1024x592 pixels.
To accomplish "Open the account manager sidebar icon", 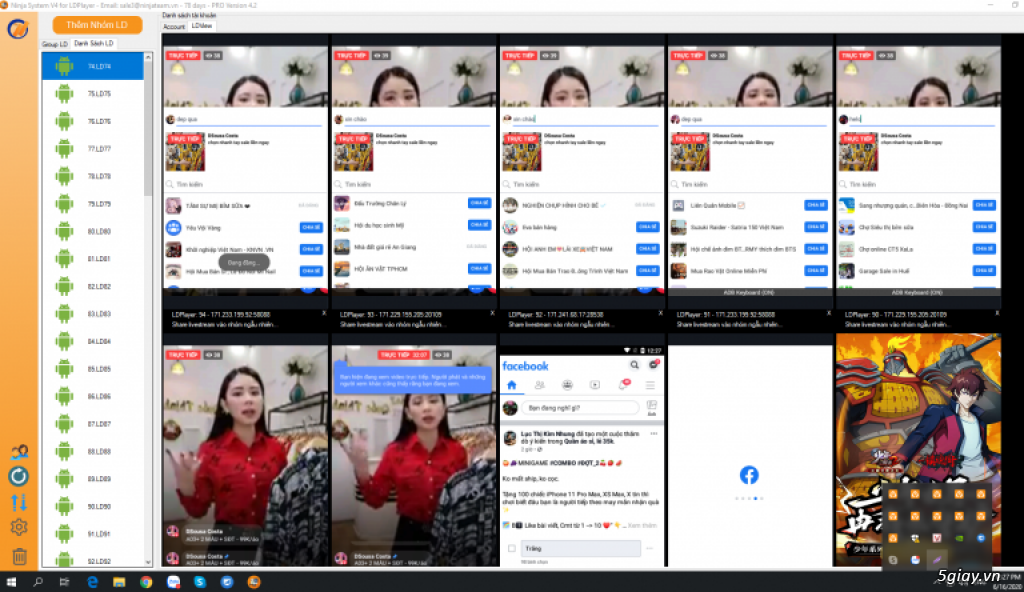I will click(19, 452).
